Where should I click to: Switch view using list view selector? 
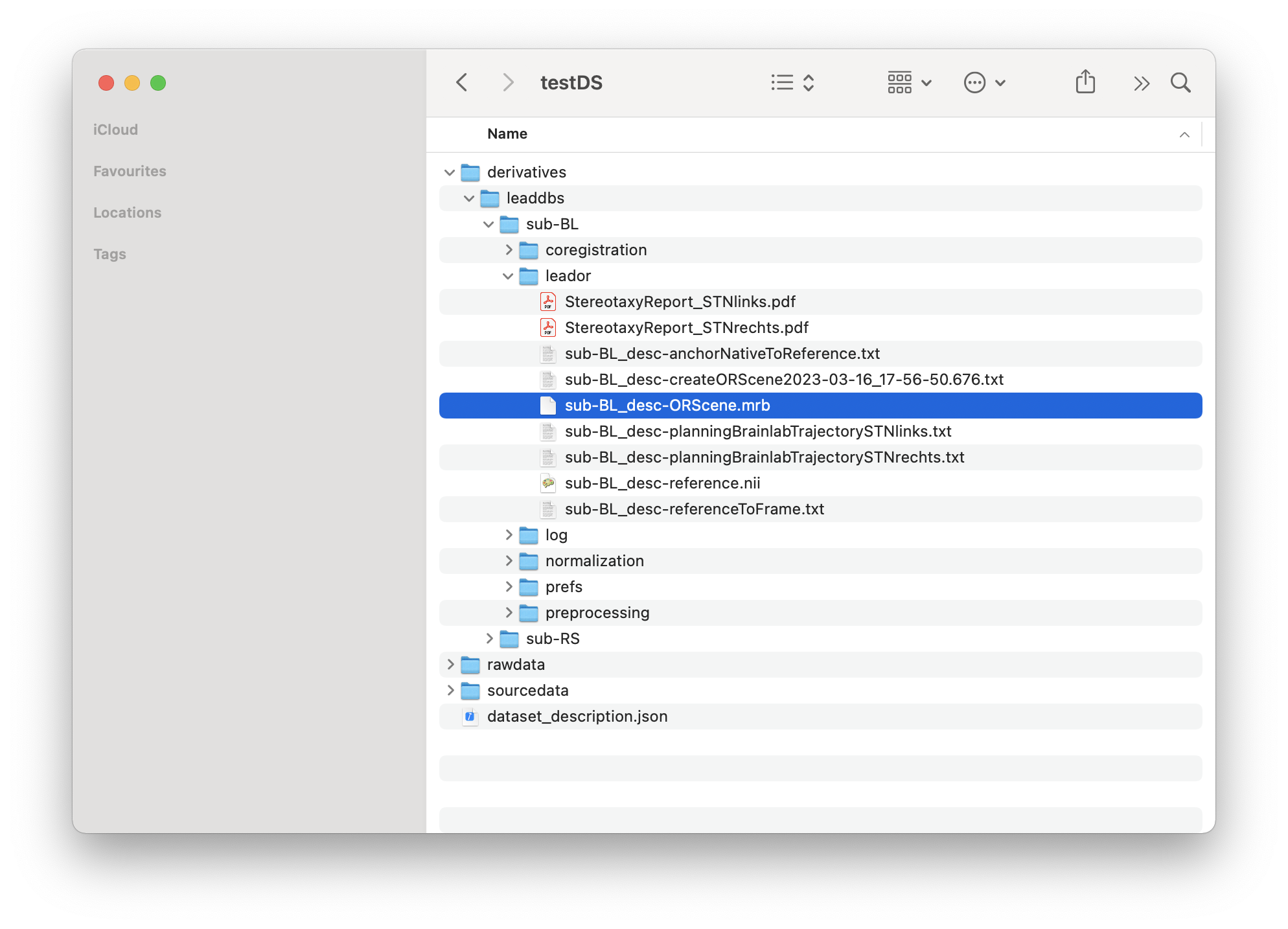tap(792, 83)
